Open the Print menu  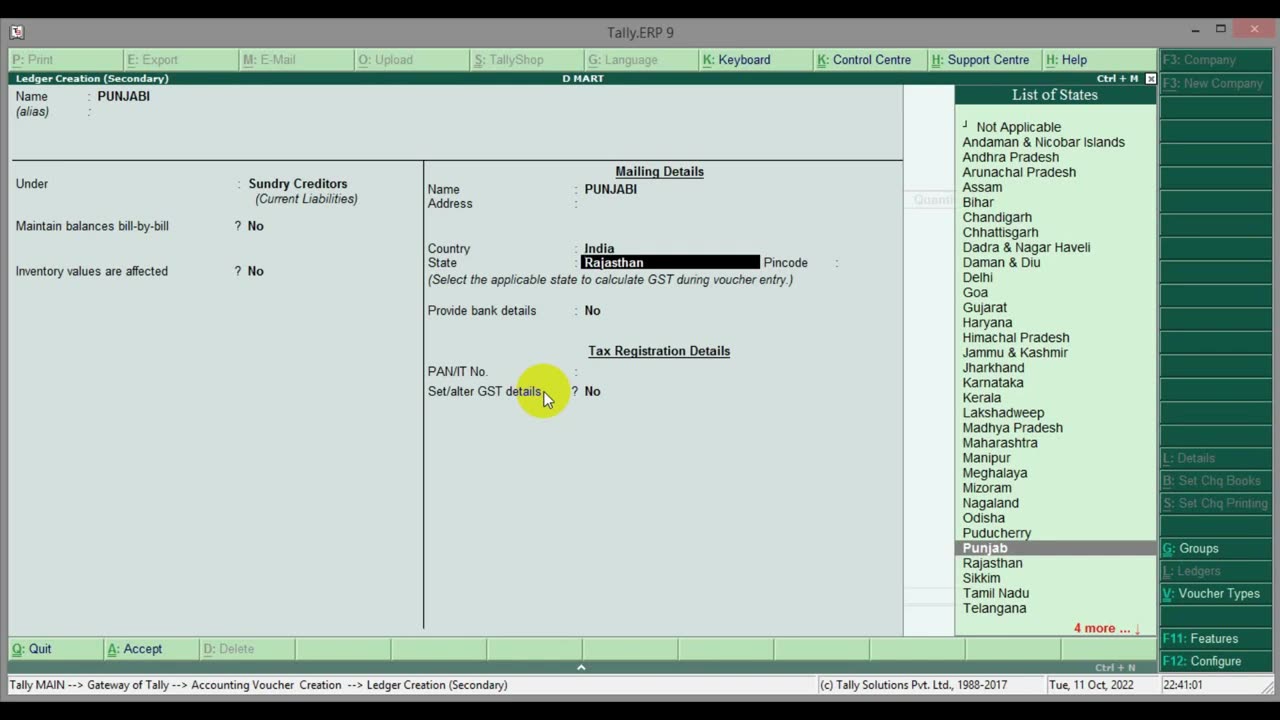pos(66,60)
